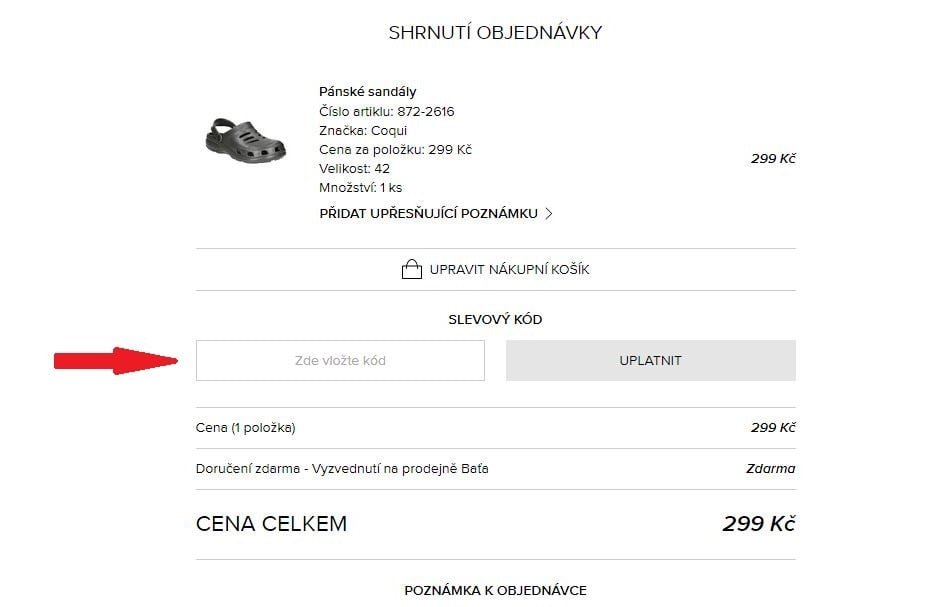Image resolution: width=940 pixels, height=607 pixels.
Task: Click the sandal product thumbnail
Action: pyautogui.click(x=246, y=139)
